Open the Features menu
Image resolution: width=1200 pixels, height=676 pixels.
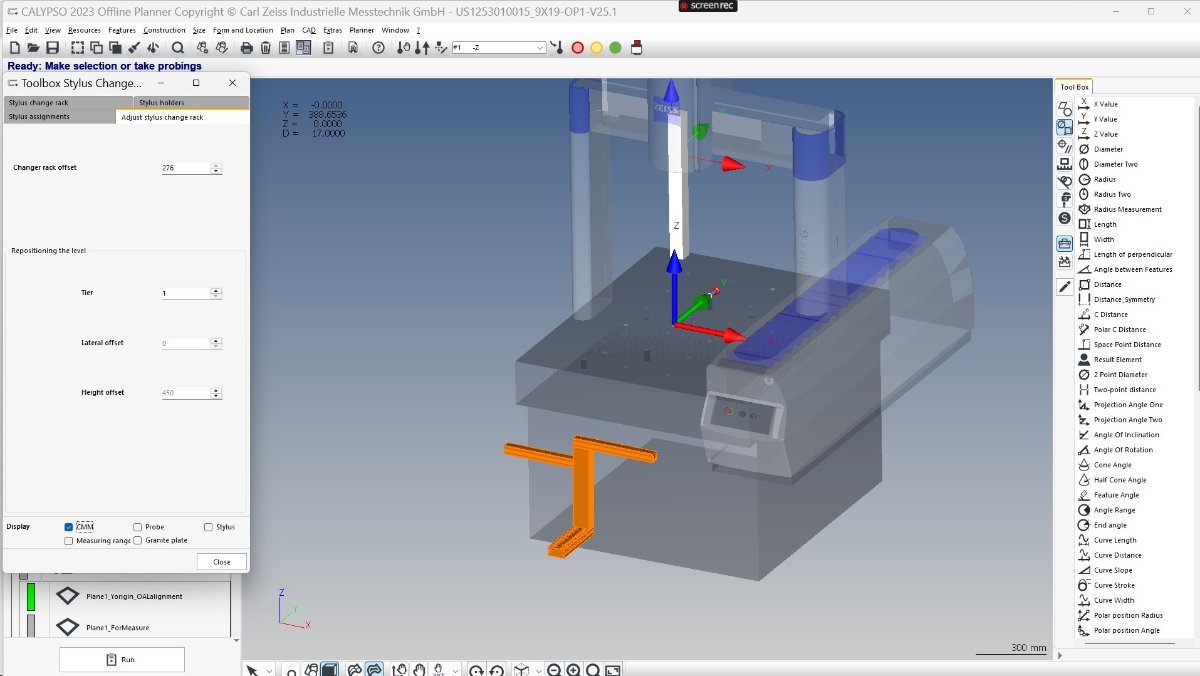[x=122, y=30]
